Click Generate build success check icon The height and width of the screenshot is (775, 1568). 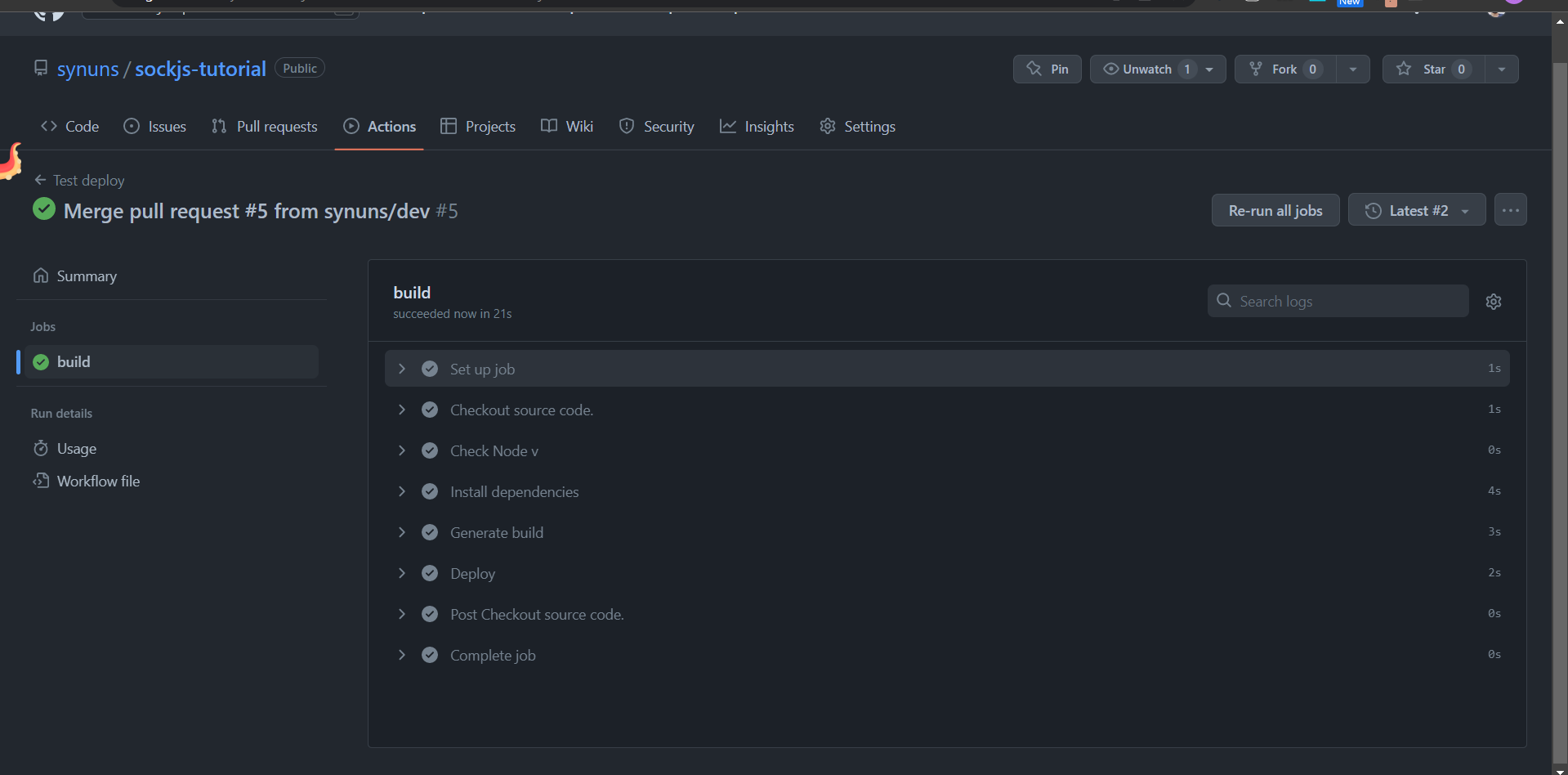coord(430,532)
